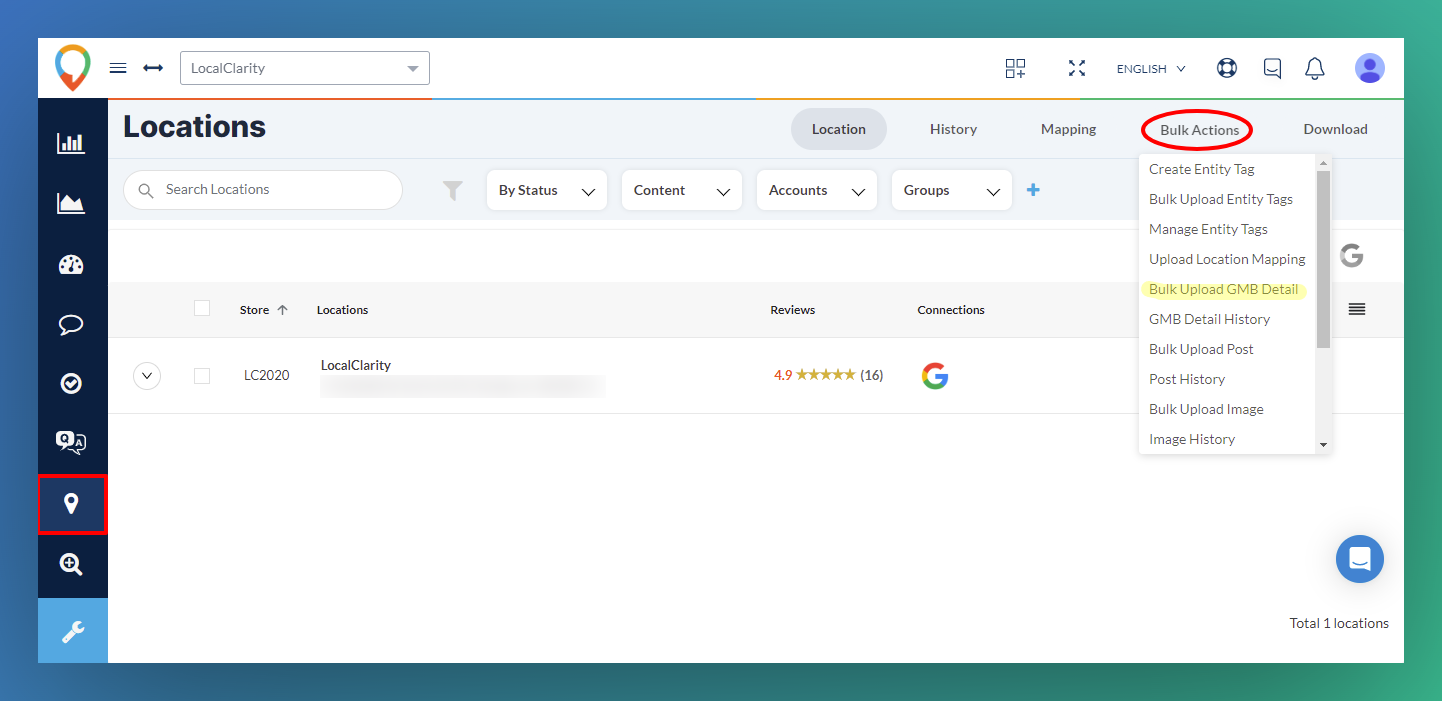The height and width of the screenshot is (701, 1442).
Task: Open the wrench settings sidebar icon
Action: (x=73, y=631)
